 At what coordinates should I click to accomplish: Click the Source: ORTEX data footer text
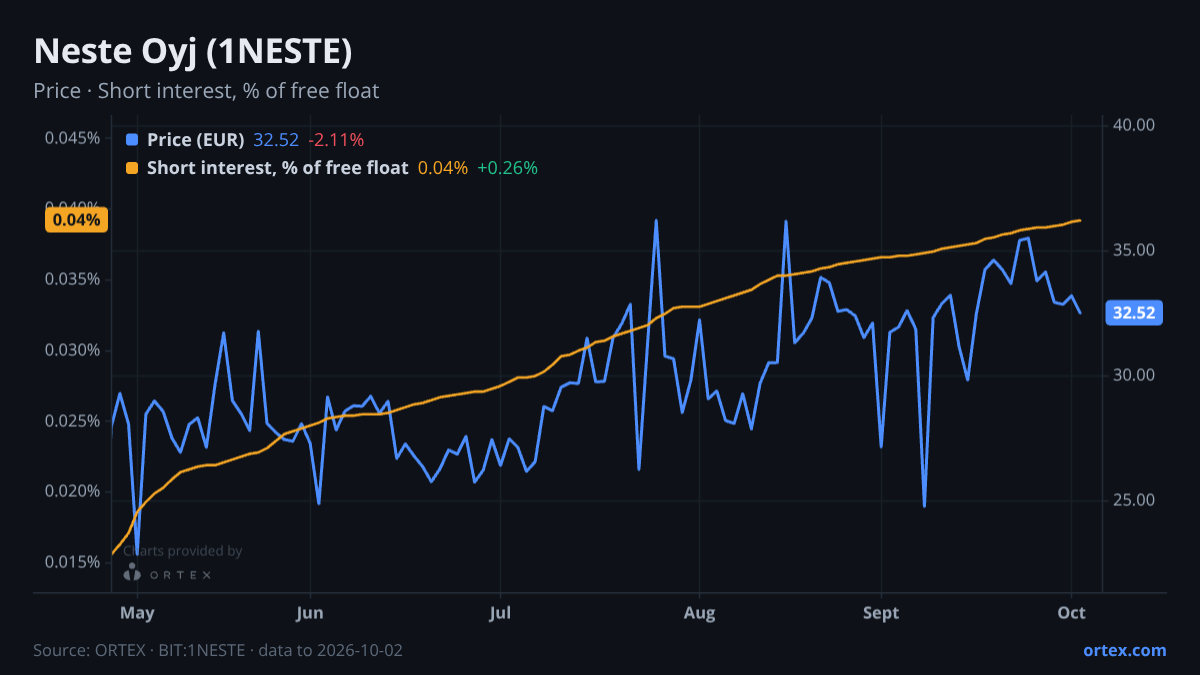pyautogui.click(x=218, y=650)
